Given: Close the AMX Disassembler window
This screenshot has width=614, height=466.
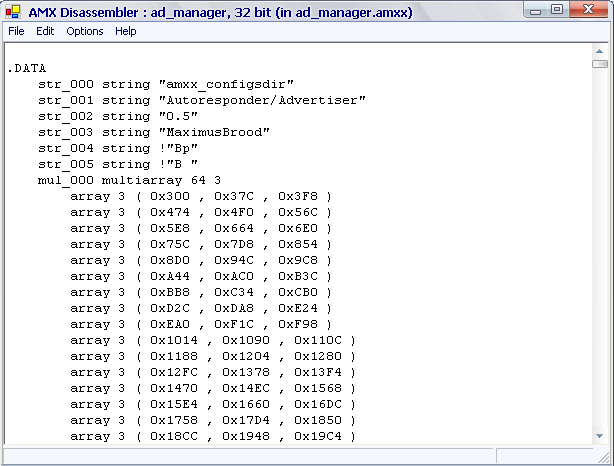Looking at the screenshot, I should point(588,10).
